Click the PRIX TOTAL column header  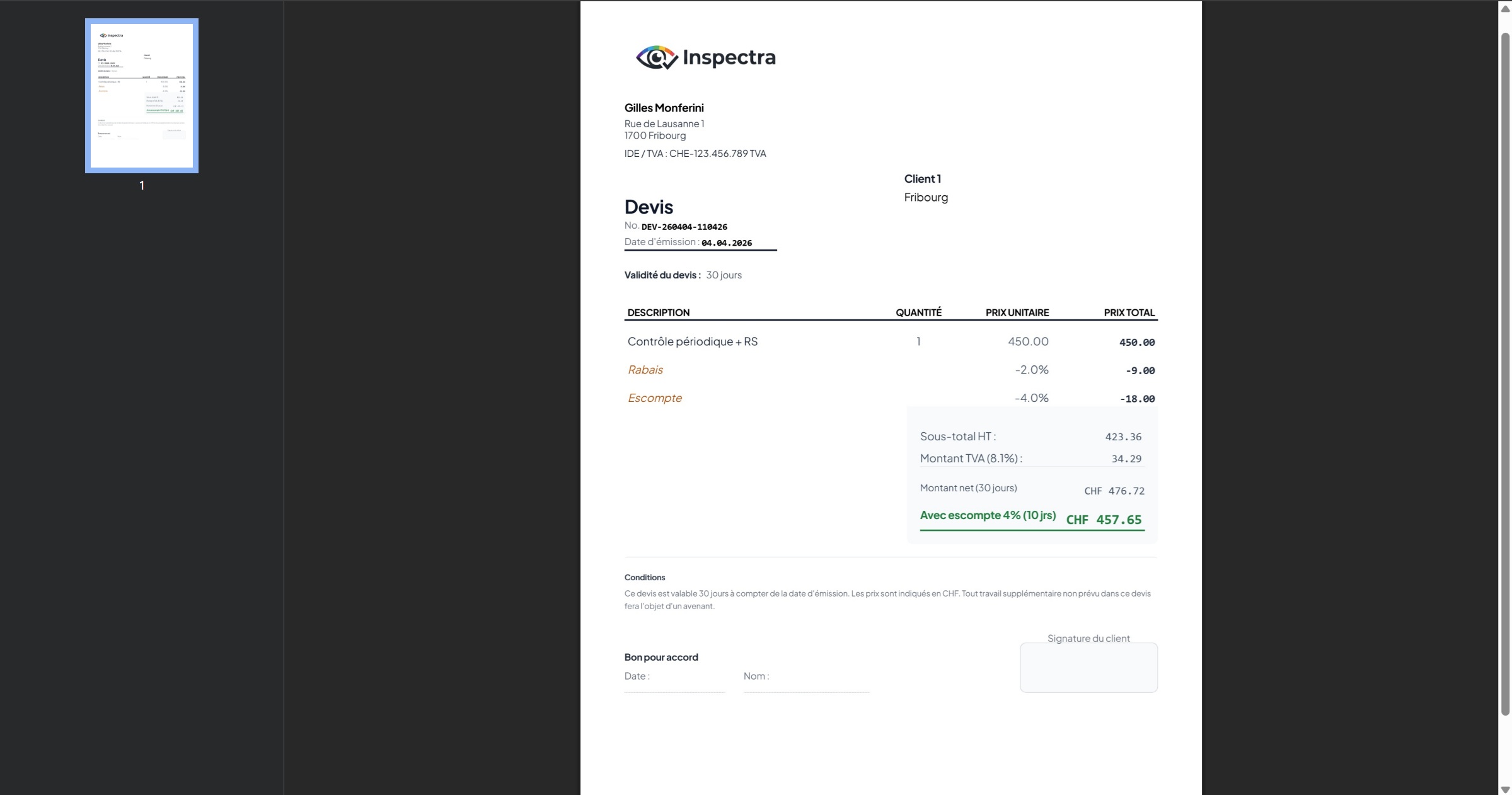pyautogui.click(x=1128, y=312)
